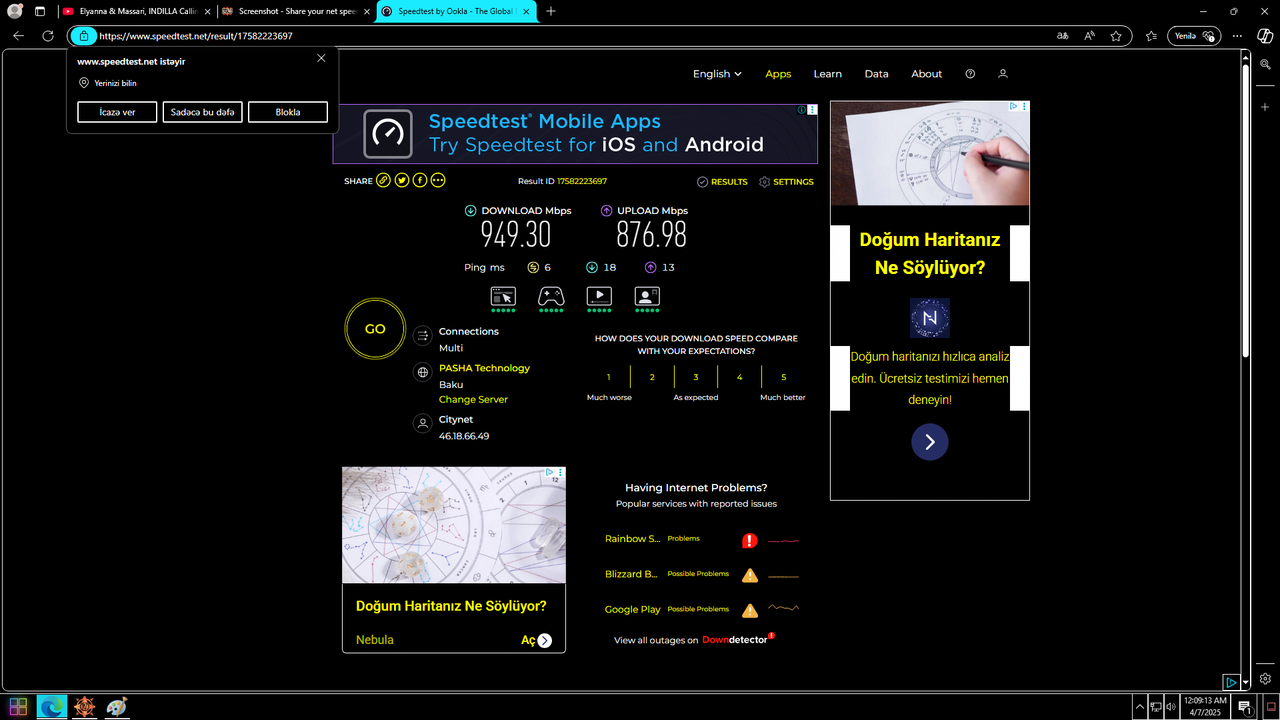Open the user account icon in header
Viewport: 1280px width, 720px height.
(x=1003, y=74)
